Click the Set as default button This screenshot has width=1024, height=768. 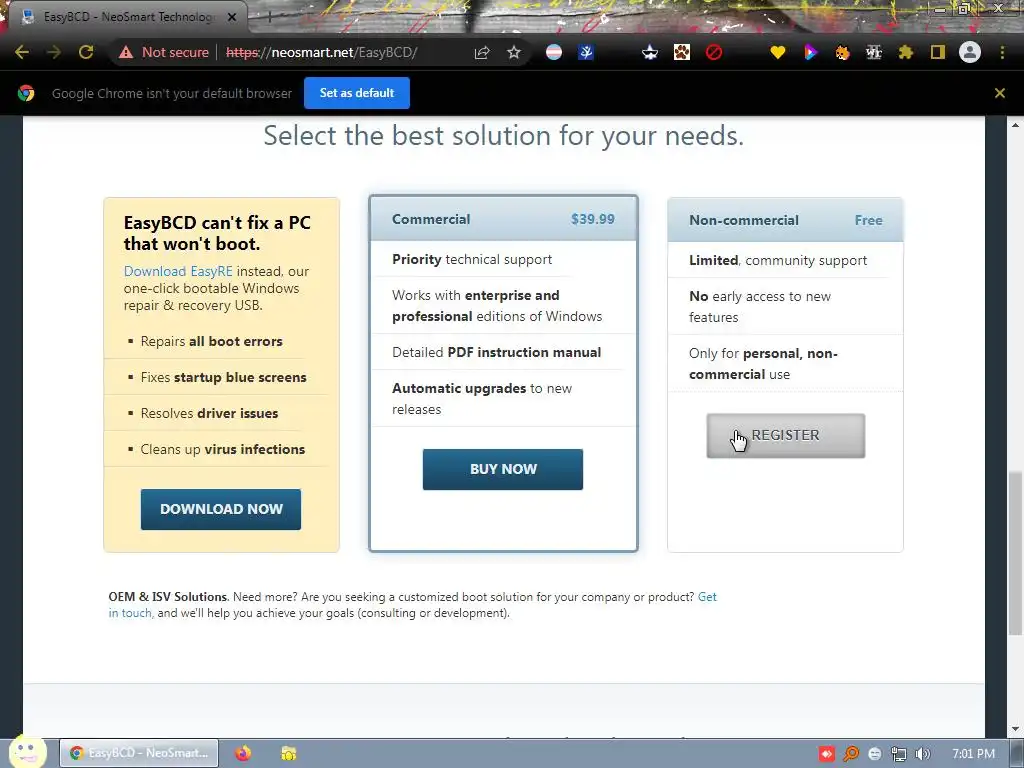coord(357,93)
